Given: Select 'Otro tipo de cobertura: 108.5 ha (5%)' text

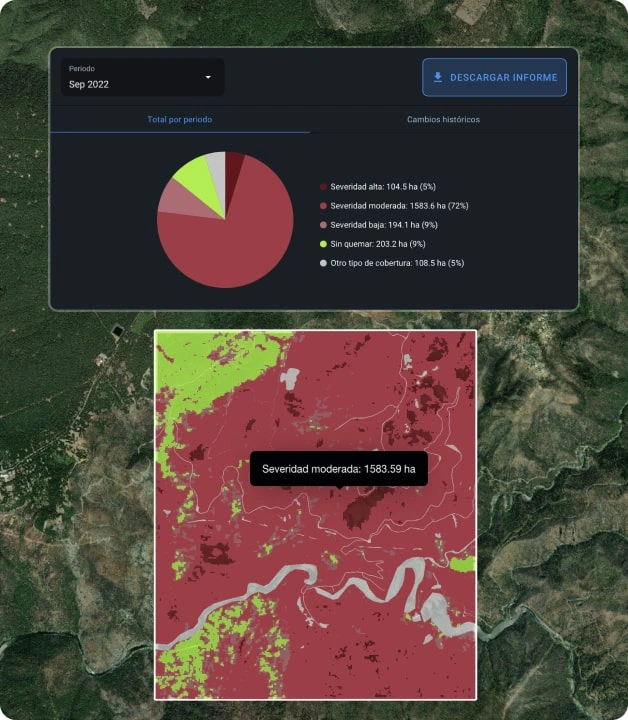Looking at the screenshot, I should (397, 263).
